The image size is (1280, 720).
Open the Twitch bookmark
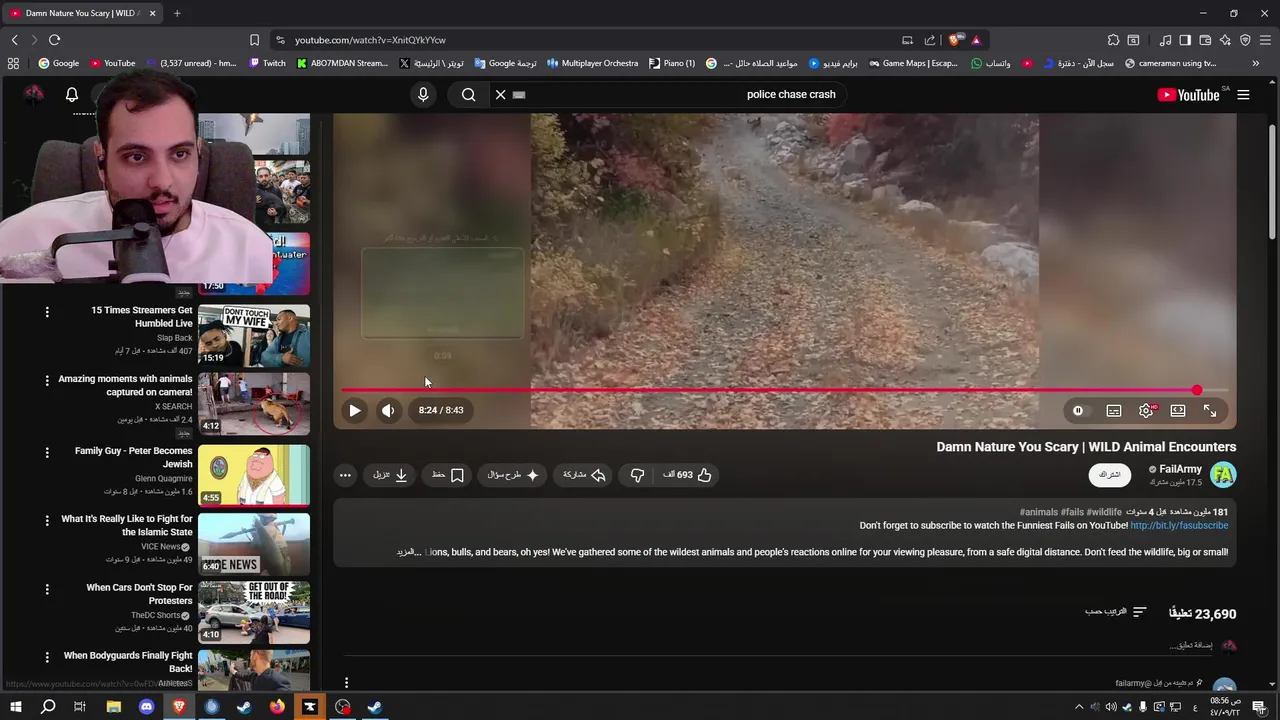tap(267, 63)
